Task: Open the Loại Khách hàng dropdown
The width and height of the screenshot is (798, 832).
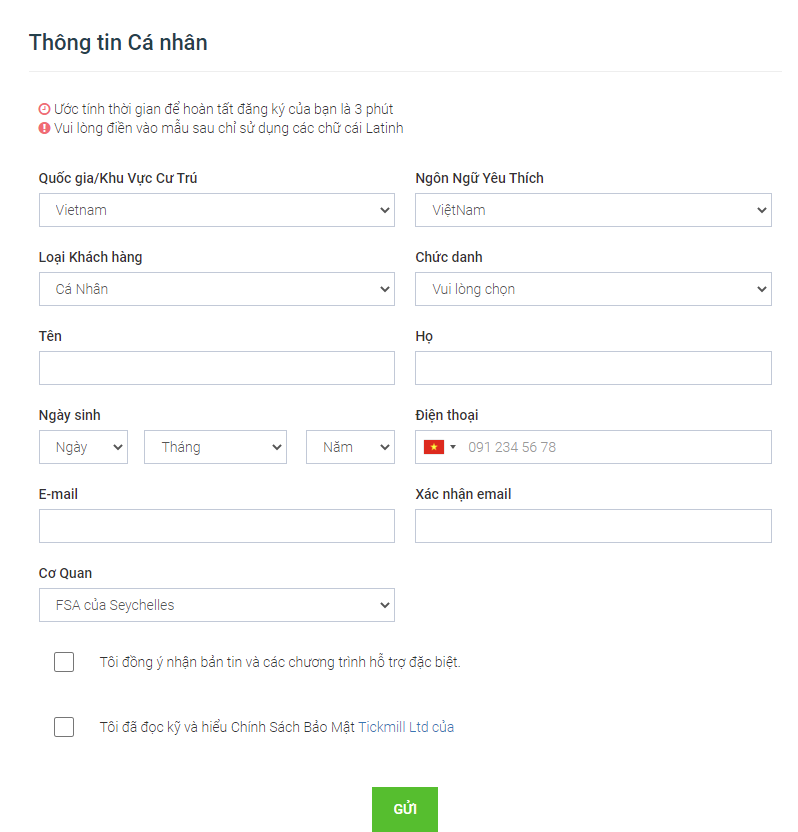Action: (x=216, y=289)
